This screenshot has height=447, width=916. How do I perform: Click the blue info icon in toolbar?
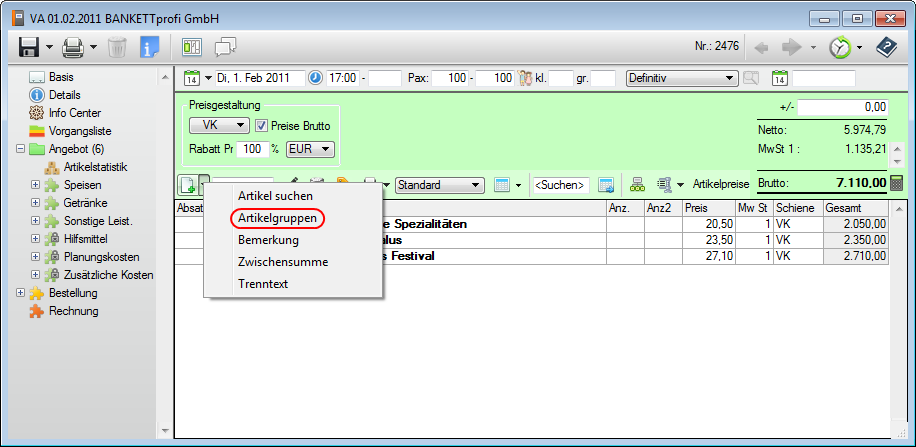pyautogui.click(x=150, y=47)
